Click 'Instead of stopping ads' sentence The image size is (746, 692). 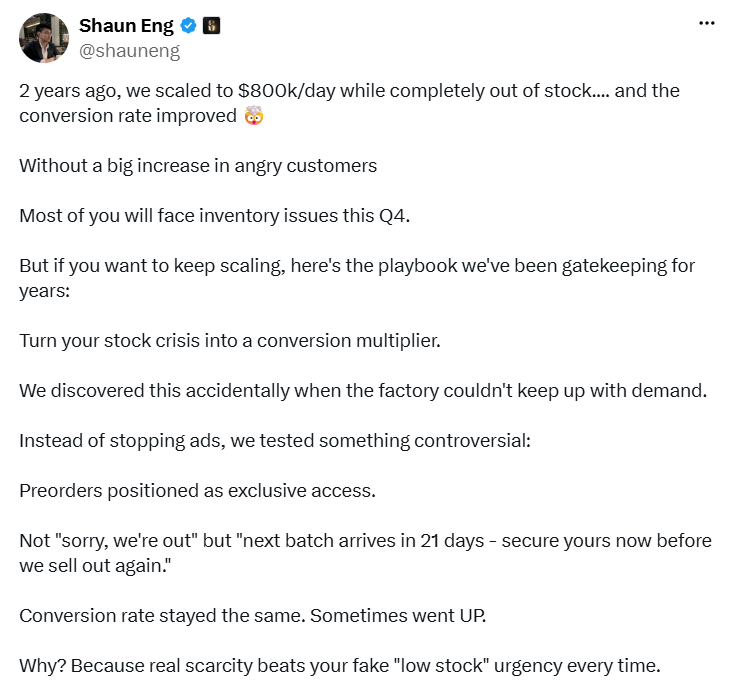275,441
